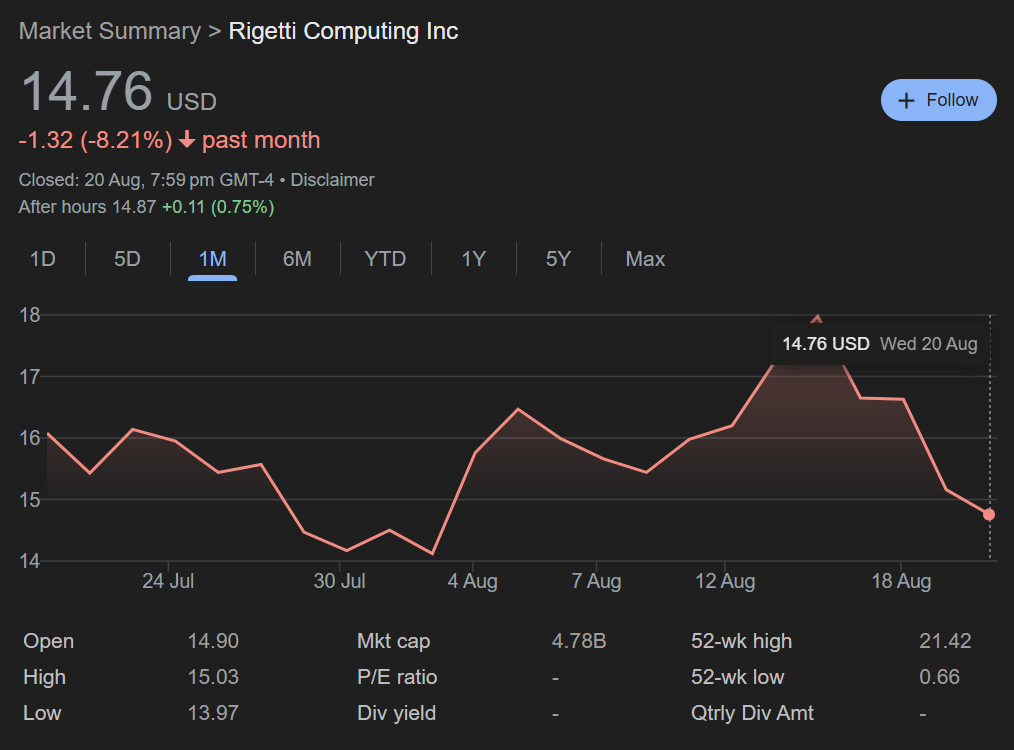The height and width of the screenshot is (750, 1014).
Task: Click the 14.76 USD Wed 20 Aug tooltip
Action: 879,344
